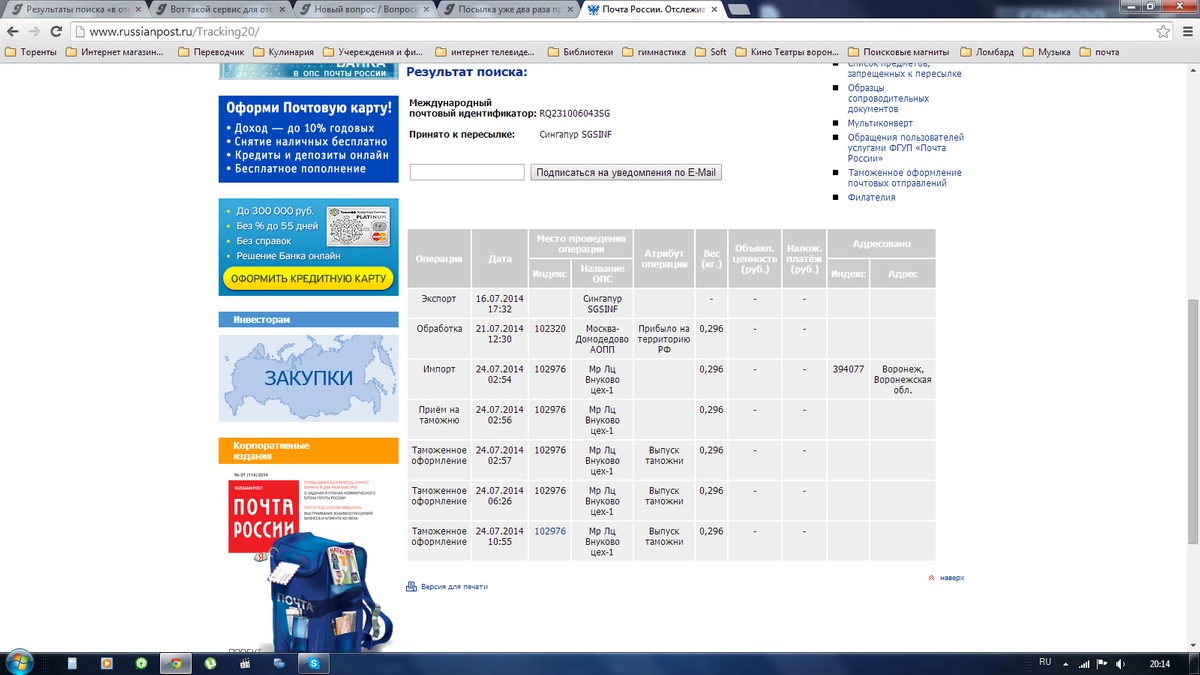
Task: Click the 'наверх' link
Action: pos(950,577)
